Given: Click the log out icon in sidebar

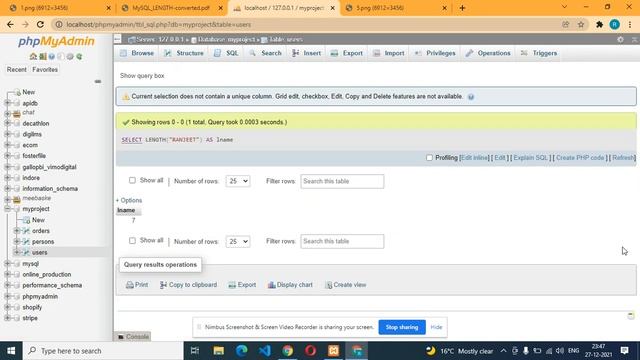Looking at the screenshot, I should point(42,56).
